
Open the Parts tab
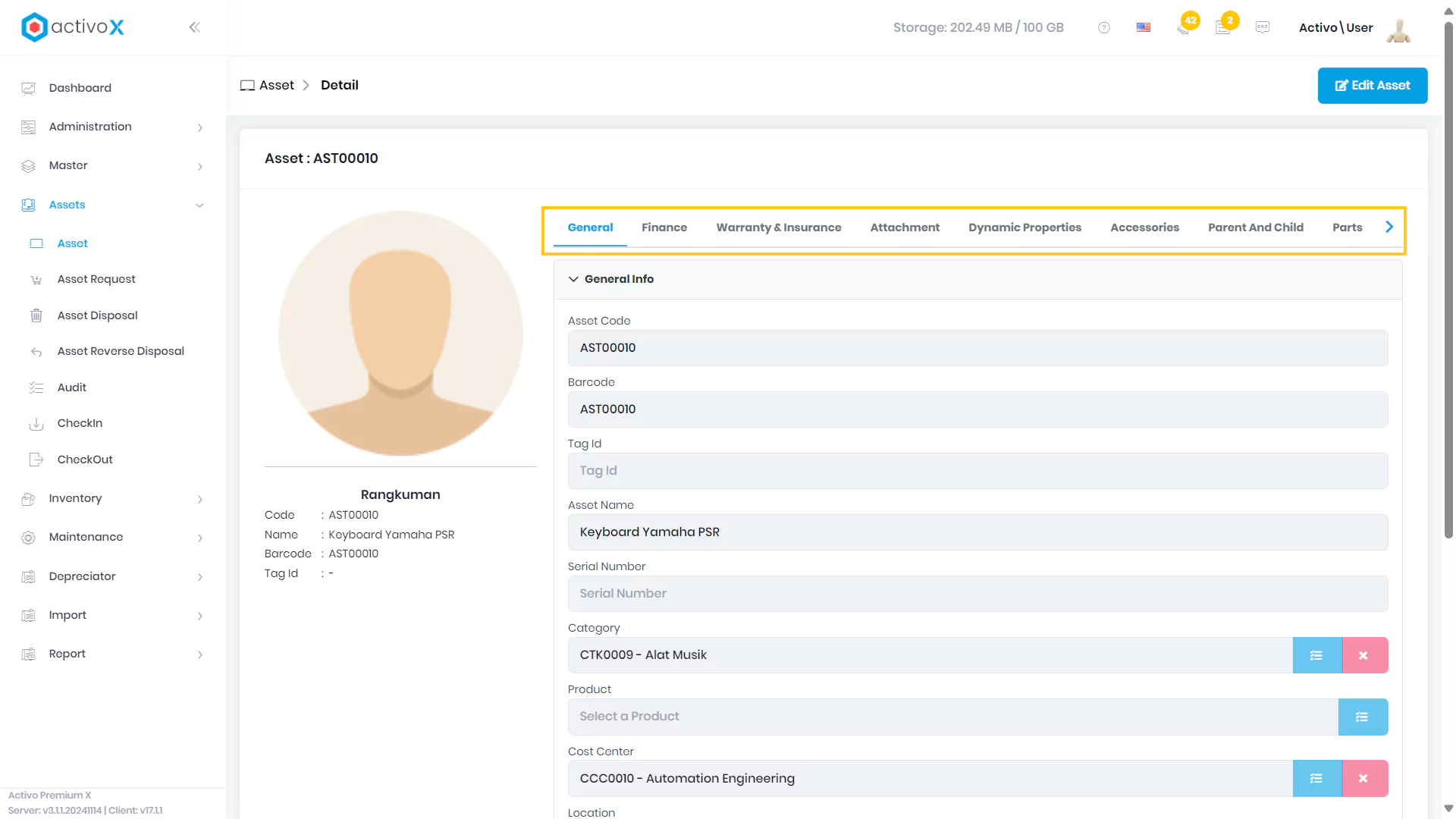tap(1347, 227)
